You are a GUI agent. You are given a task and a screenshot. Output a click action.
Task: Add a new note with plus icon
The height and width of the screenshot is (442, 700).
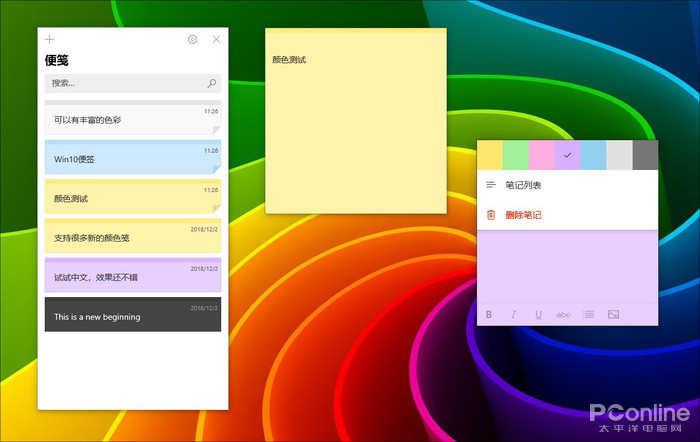tap(49, 39)
